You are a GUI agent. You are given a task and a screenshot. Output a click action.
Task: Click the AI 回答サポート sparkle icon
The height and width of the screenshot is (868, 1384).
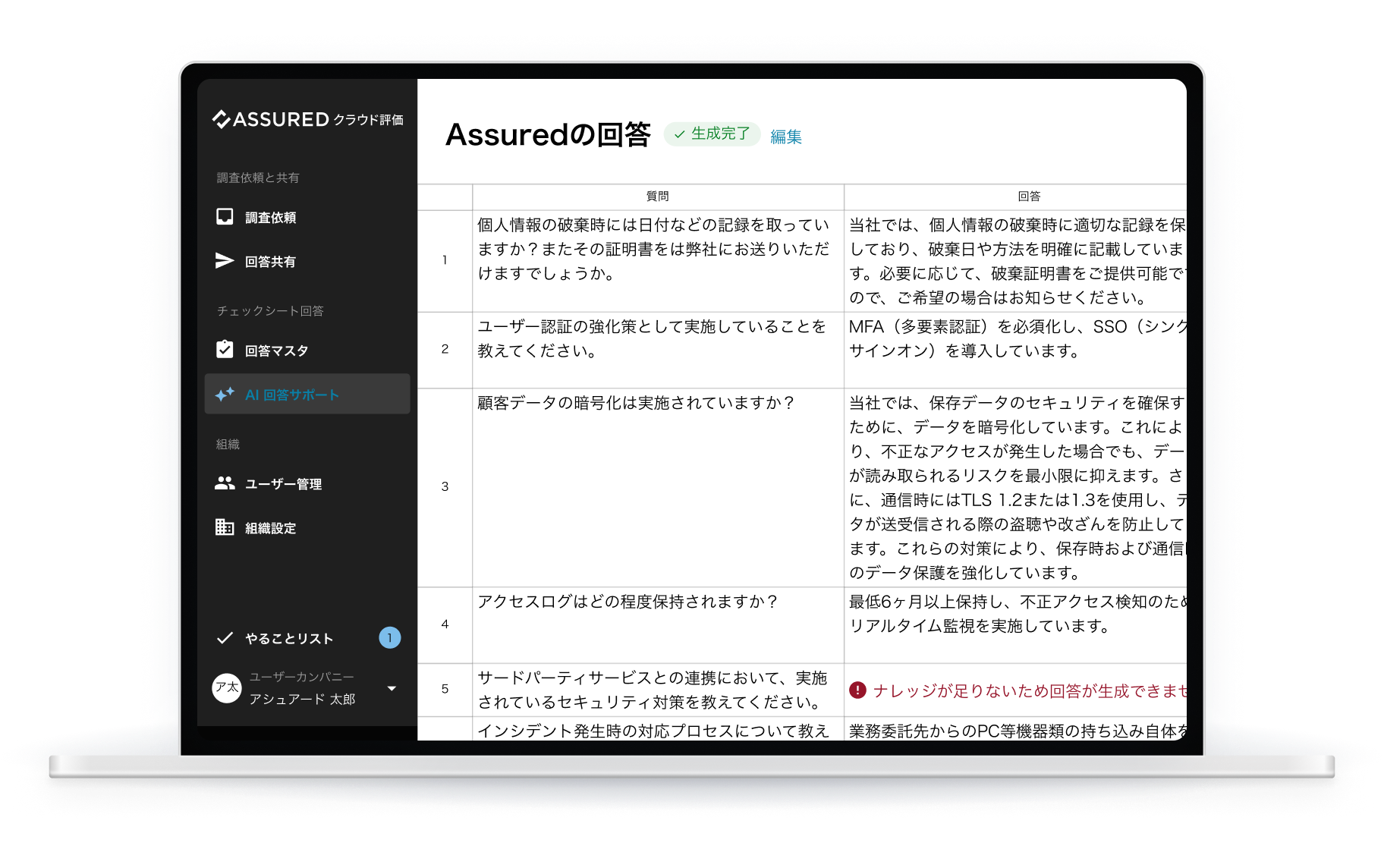(x=225, y=395)
